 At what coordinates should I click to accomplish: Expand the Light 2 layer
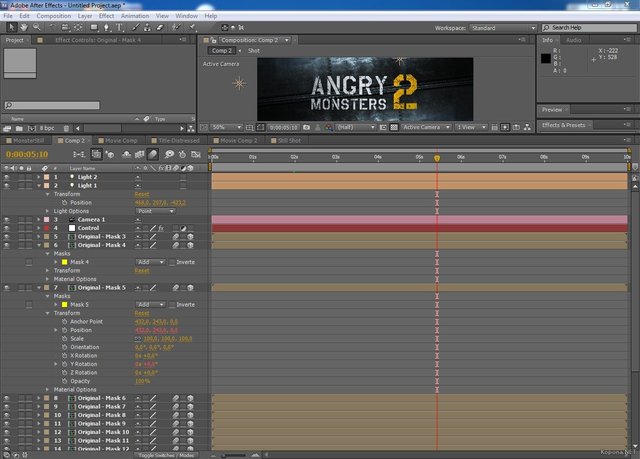(x=39, y=177)
